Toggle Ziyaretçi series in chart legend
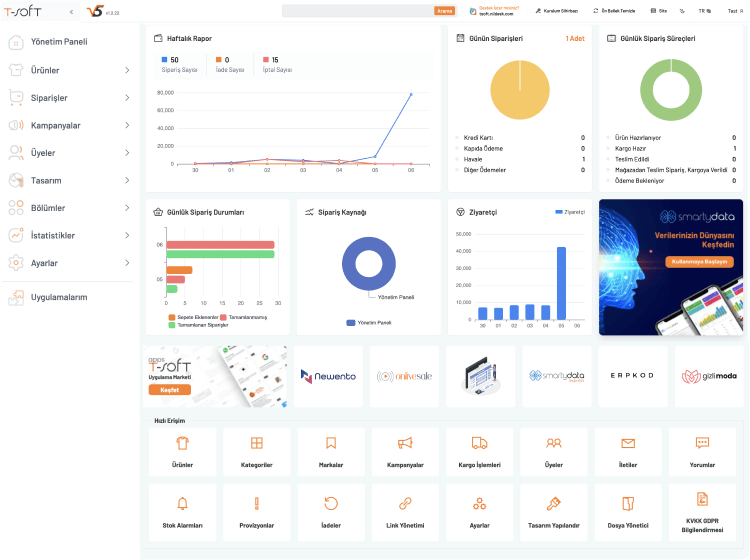This screenshot has width=750, height=560. click(x=570, y=212)
